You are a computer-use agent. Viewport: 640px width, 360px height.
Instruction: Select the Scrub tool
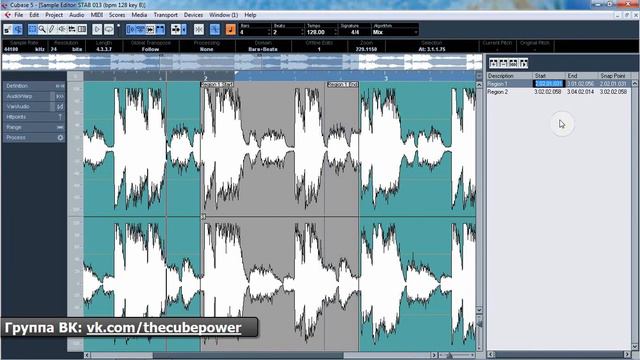[x=72, y=29]
